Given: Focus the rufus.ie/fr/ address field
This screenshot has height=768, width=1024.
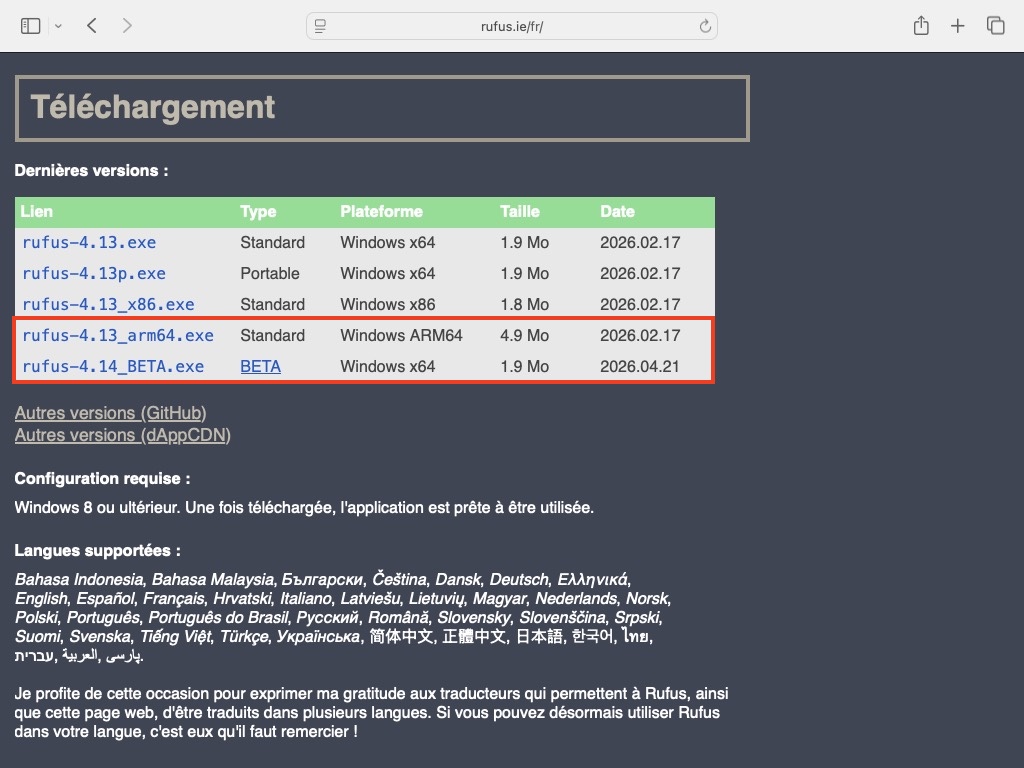Looking at the screenshot, I should [x=511, y=26].
